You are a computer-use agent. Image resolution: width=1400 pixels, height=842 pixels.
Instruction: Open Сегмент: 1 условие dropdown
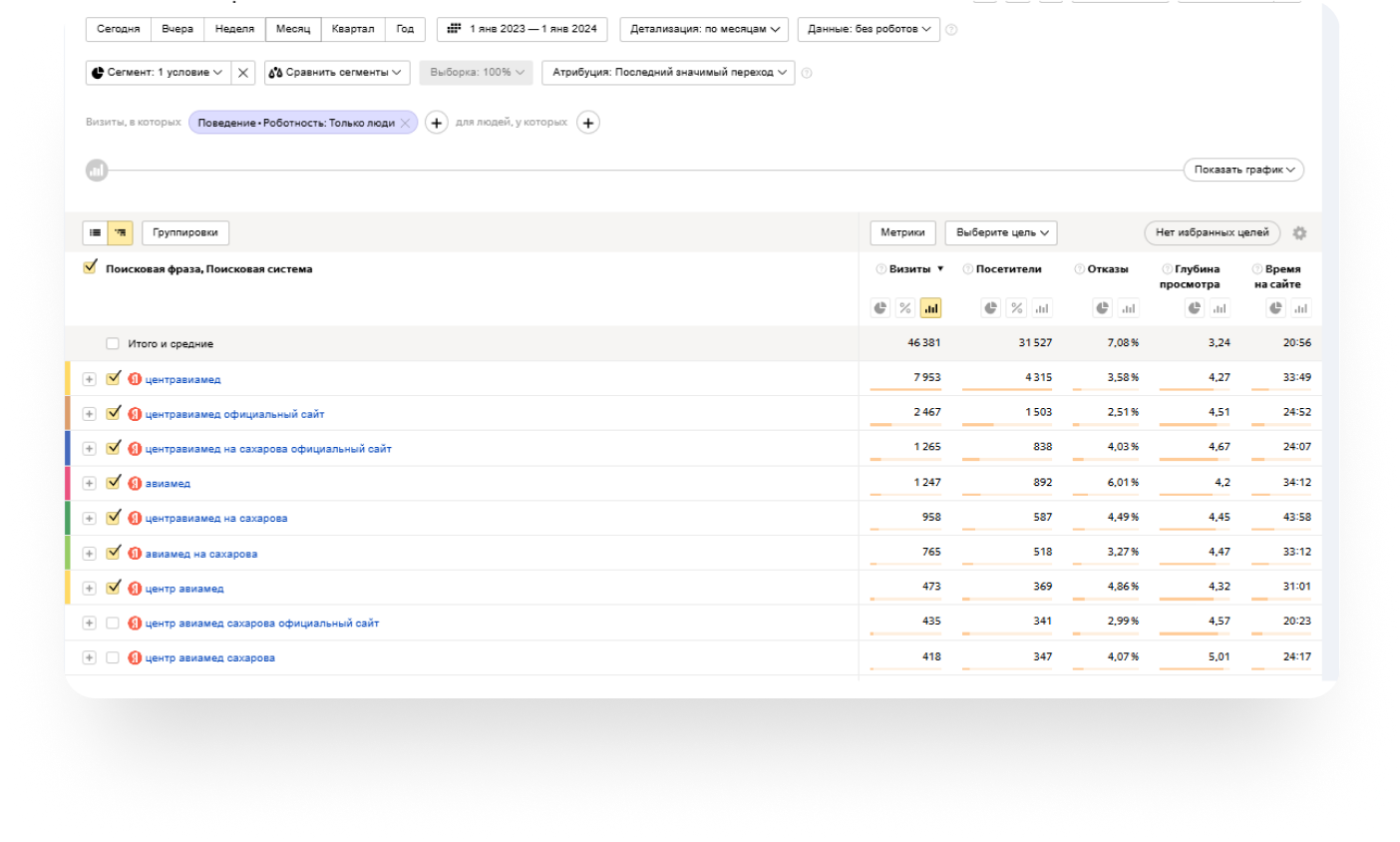click(158, 73)
